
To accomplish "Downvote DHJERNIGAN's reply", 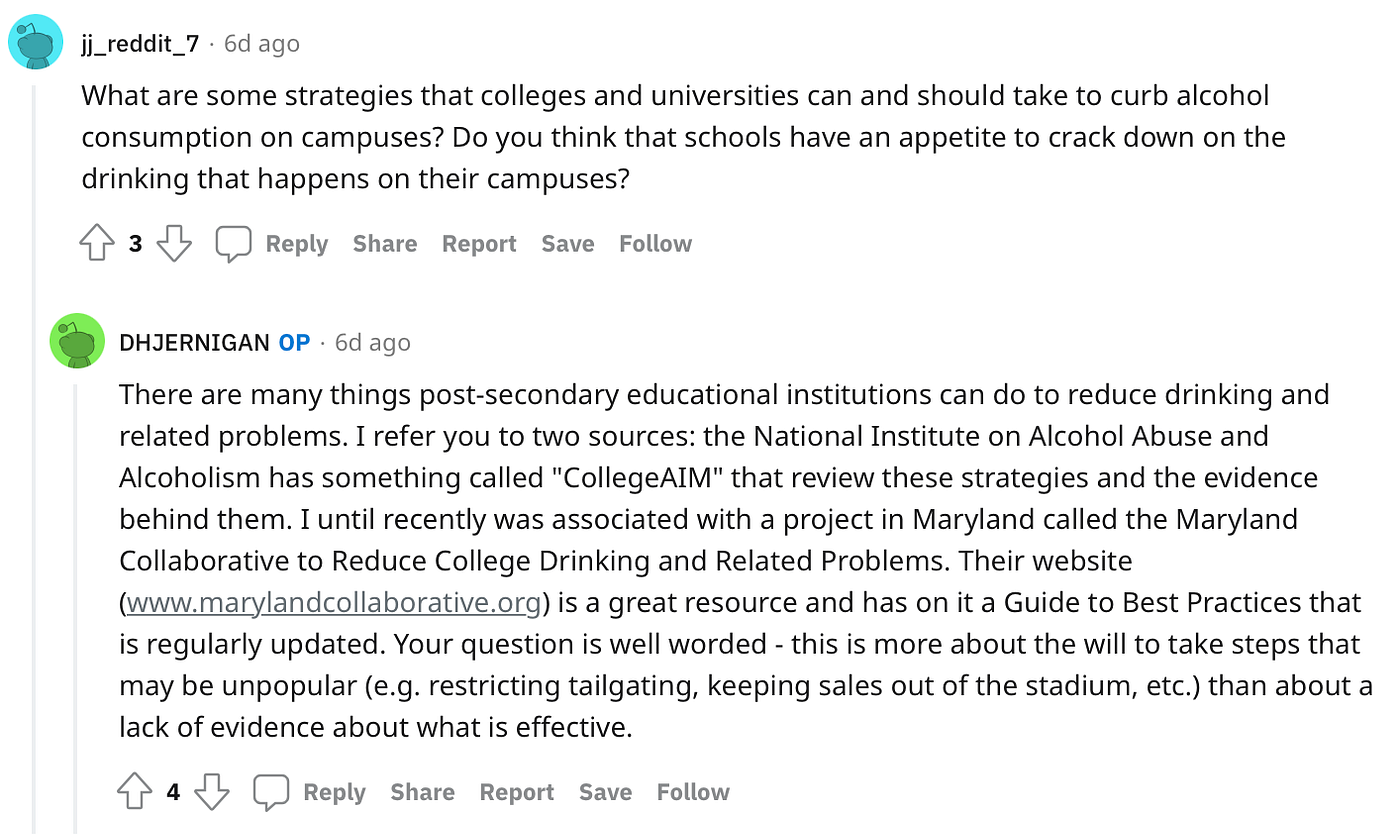I will 211,792.
